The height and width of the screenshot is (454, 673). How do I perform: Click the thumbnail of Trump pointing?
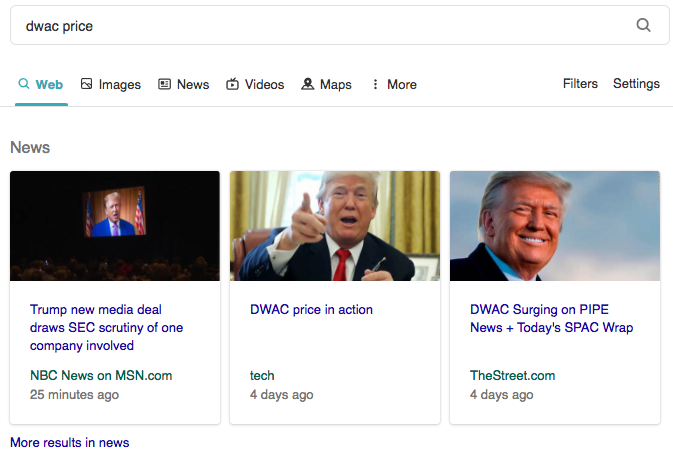(x=335, y=226)
